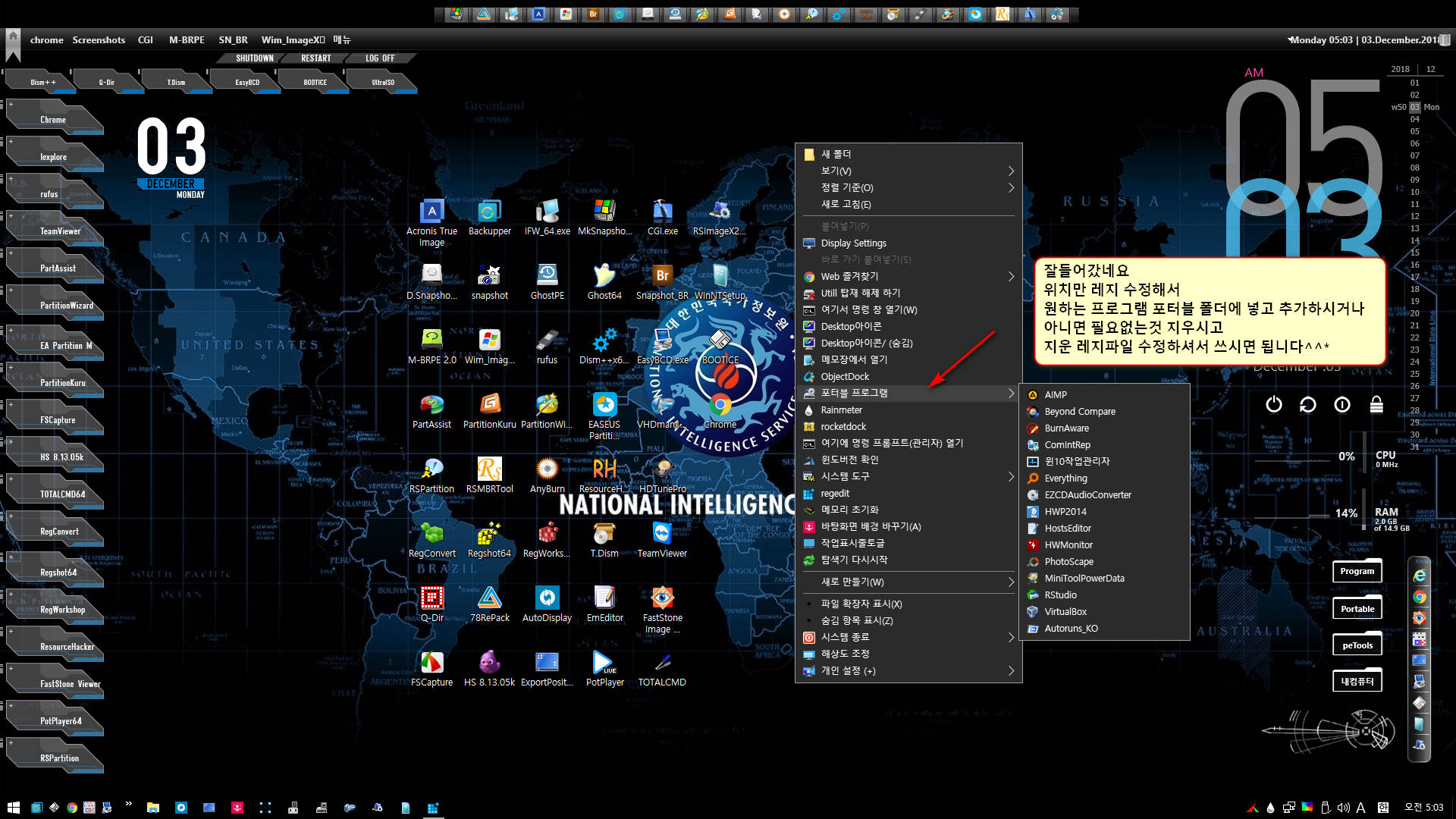
Task: Launch Snapshot_BR desktop icon
Action: [x=662, y=283]
